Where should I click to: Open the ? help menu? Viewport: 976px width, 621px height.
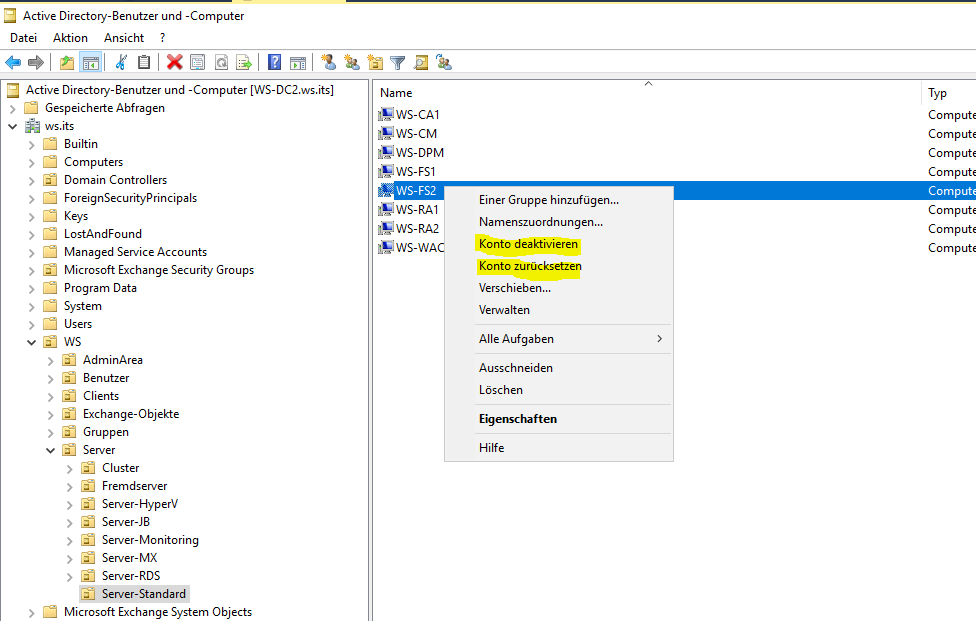point(162,38)
